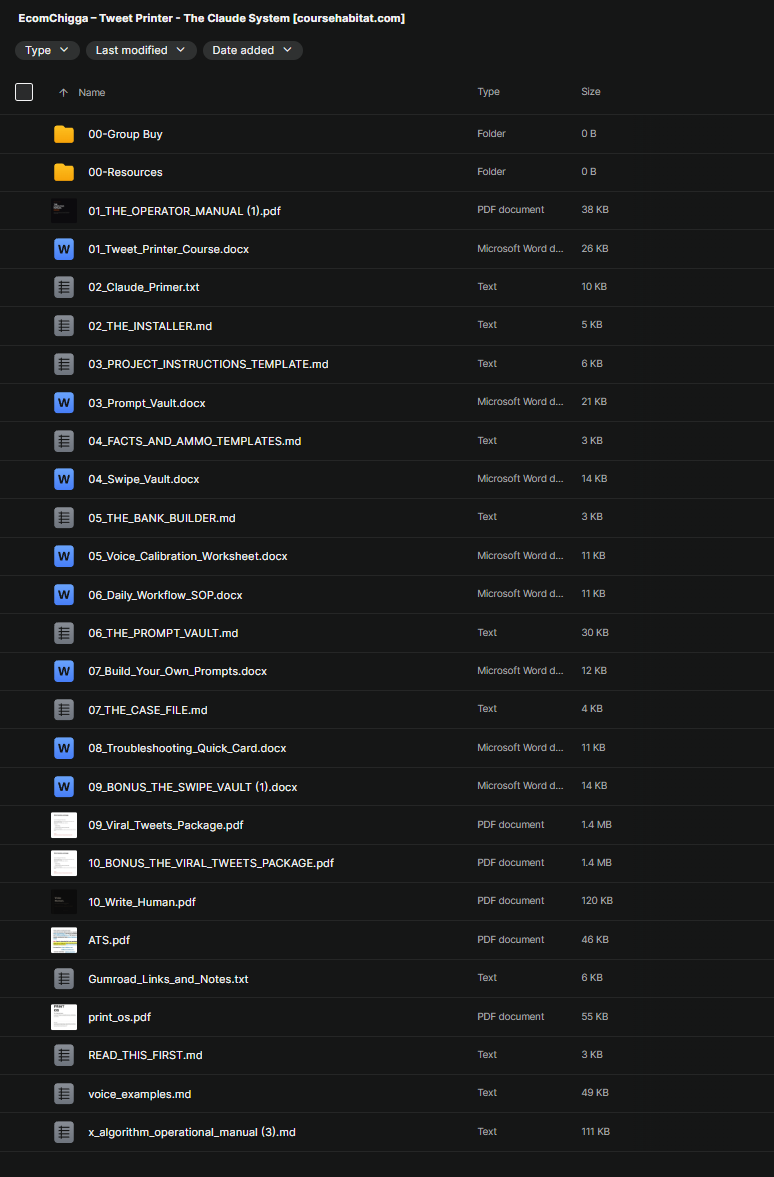This screenshot has width=774, height=1177.
Task: Open the Date added filter dropdown
Action: coord(252,50)
